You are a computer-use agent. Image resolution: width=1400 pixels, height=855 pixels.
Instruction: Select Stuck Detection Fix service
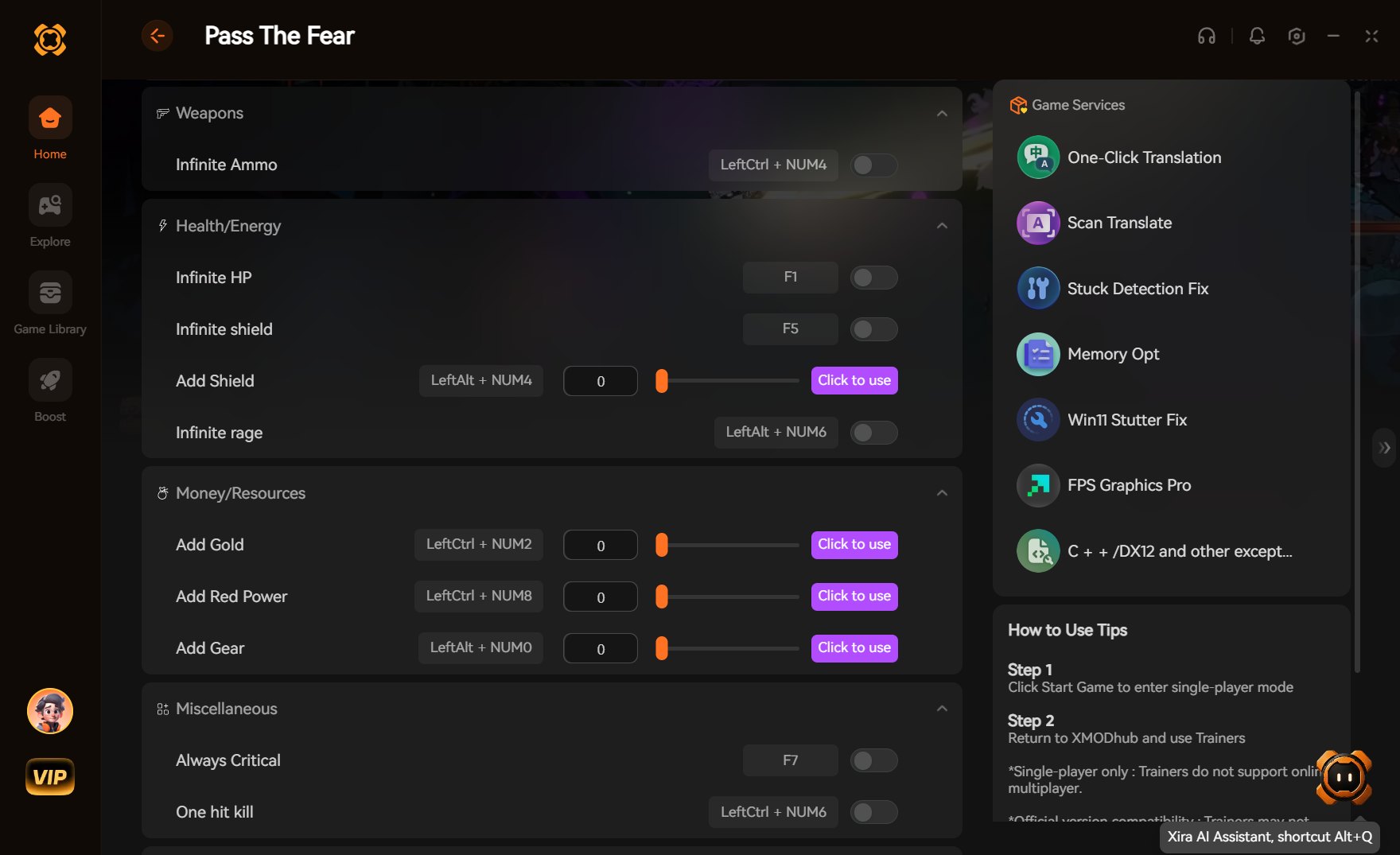coord(1137,289)
